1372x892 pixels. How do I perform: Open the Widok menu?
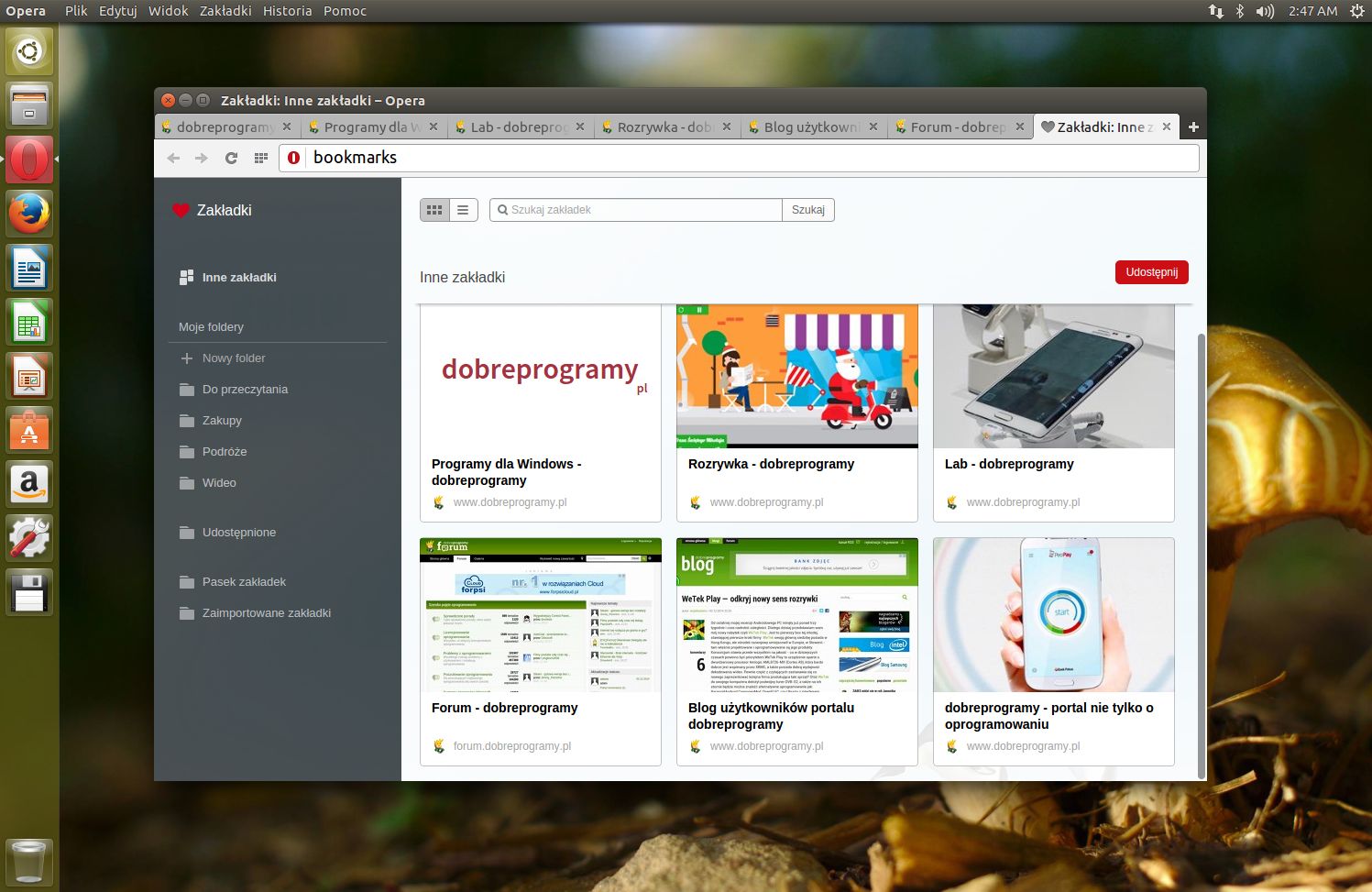pos(168,11)
